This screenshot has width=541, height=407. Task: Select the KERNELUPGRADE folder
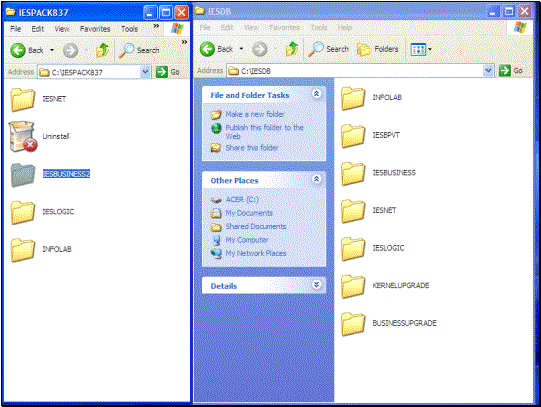[385, 286]
